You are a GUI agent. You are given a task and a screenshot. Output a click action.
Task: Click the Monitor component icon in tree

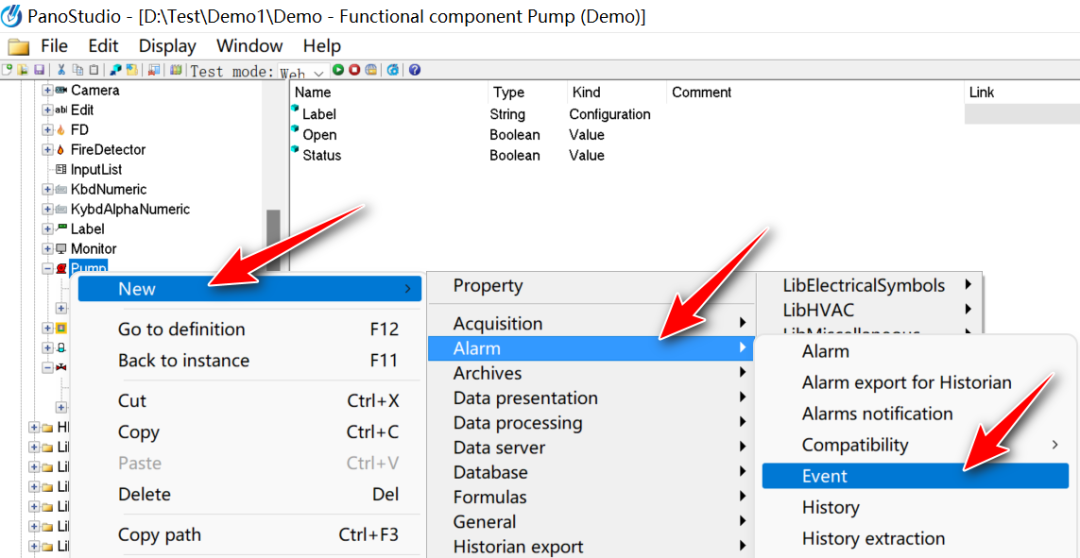(61, 249)
